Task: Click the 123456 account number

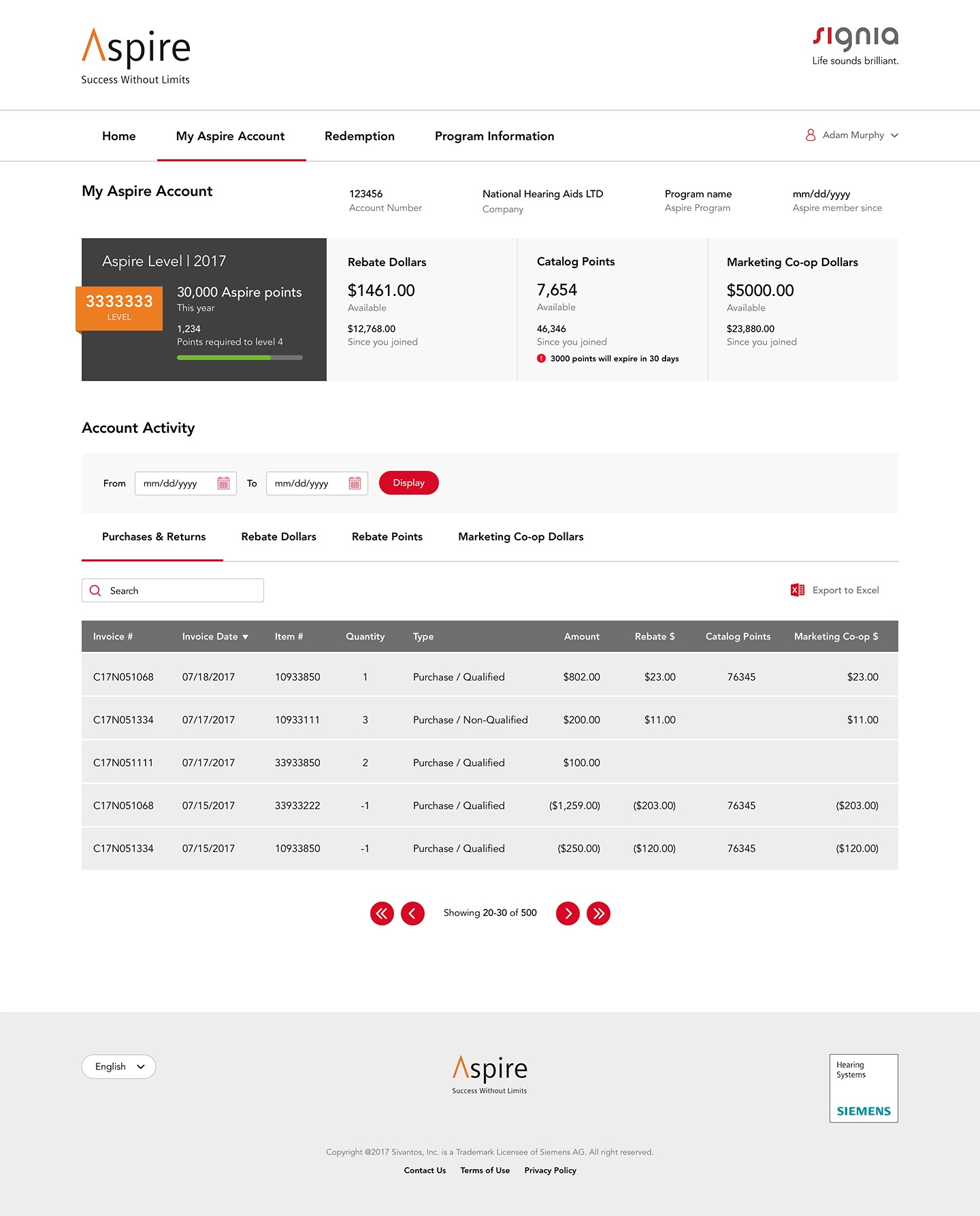Action: click(x=366, y=194)
